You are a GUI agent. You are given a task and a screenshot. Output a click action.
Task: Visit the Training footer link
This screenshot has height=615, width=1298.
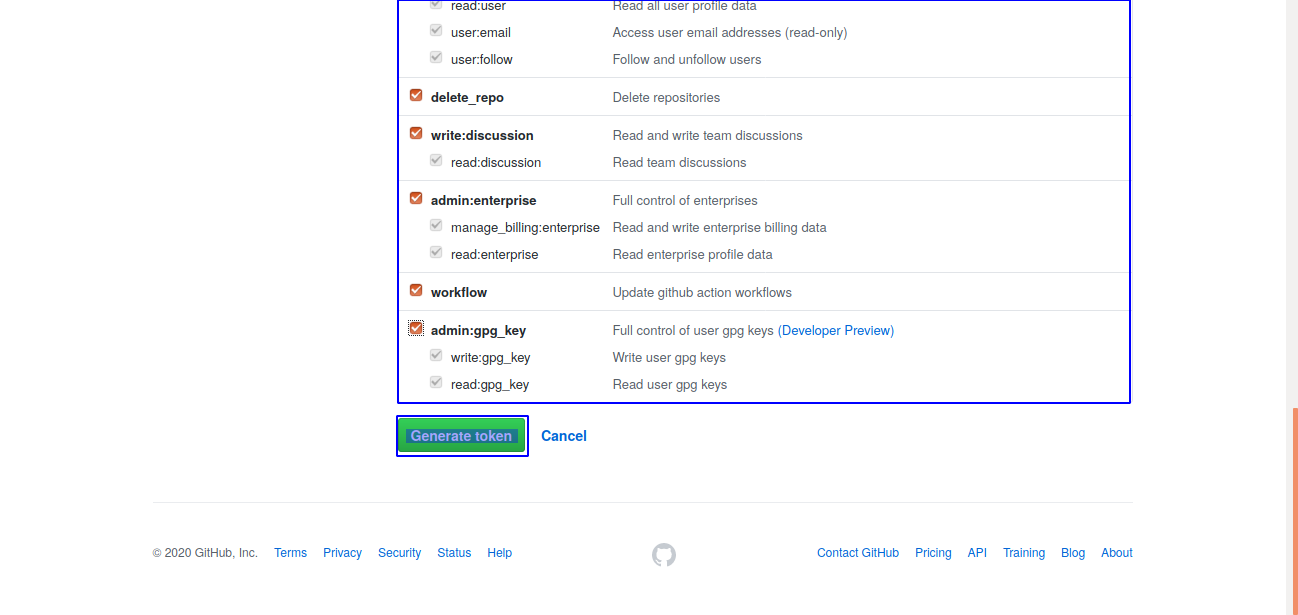[x=1024, y=553]
